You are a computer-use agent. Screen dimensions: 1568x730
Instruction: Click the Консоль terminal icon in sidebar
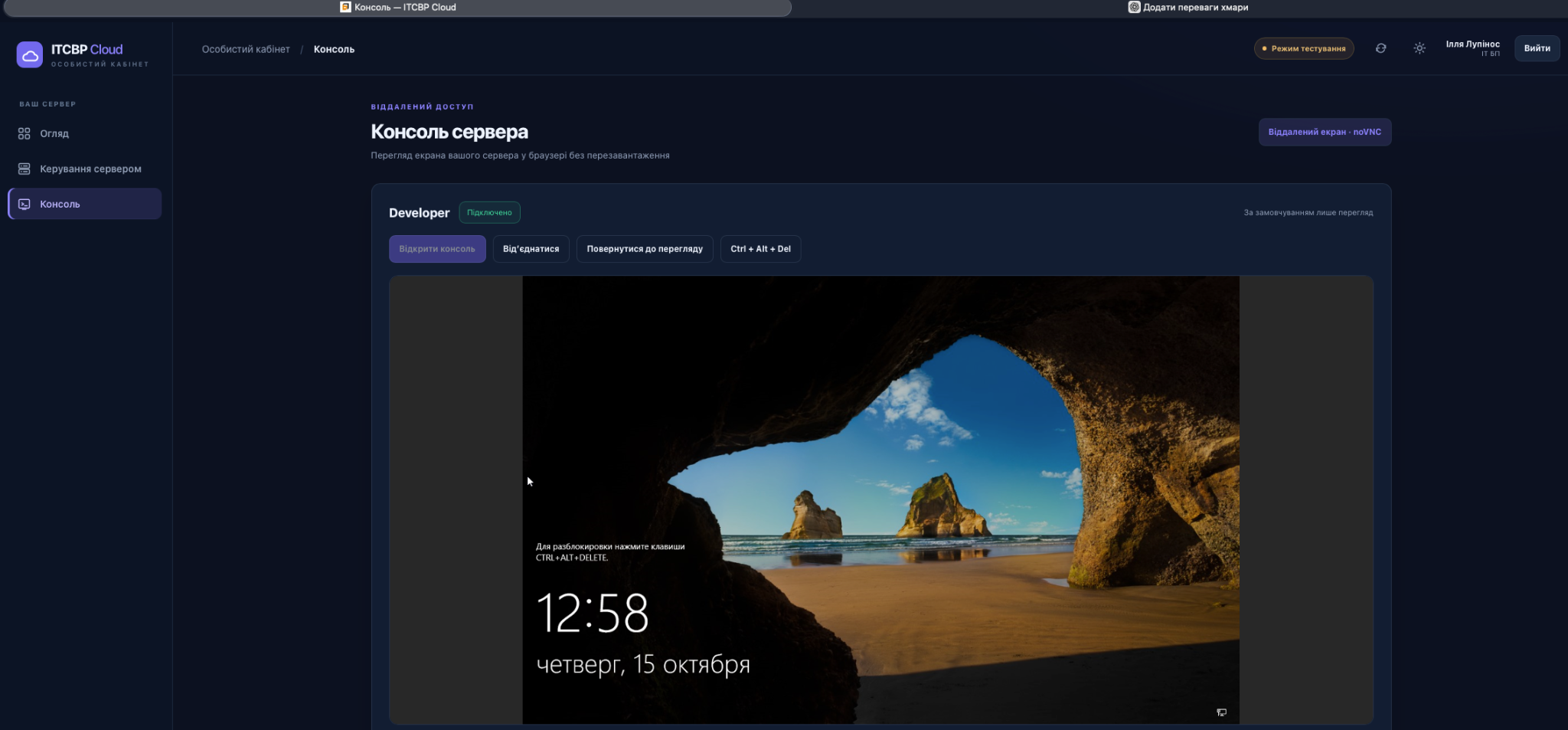pos(24,204)
